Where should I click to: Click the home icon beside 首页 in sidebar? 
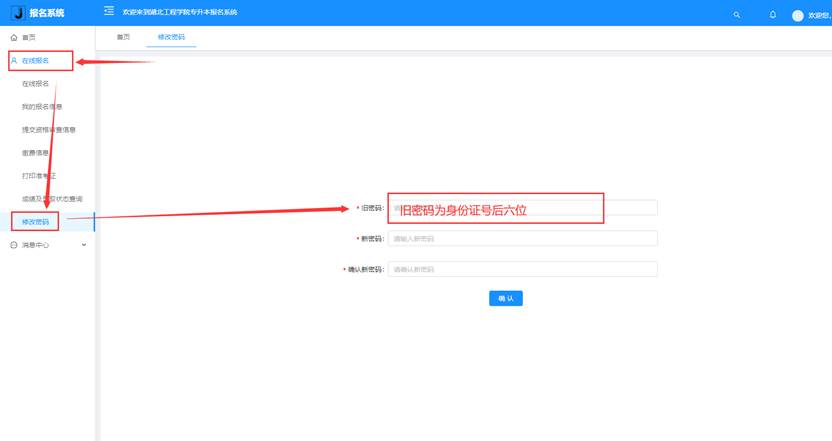click(14, 37)
